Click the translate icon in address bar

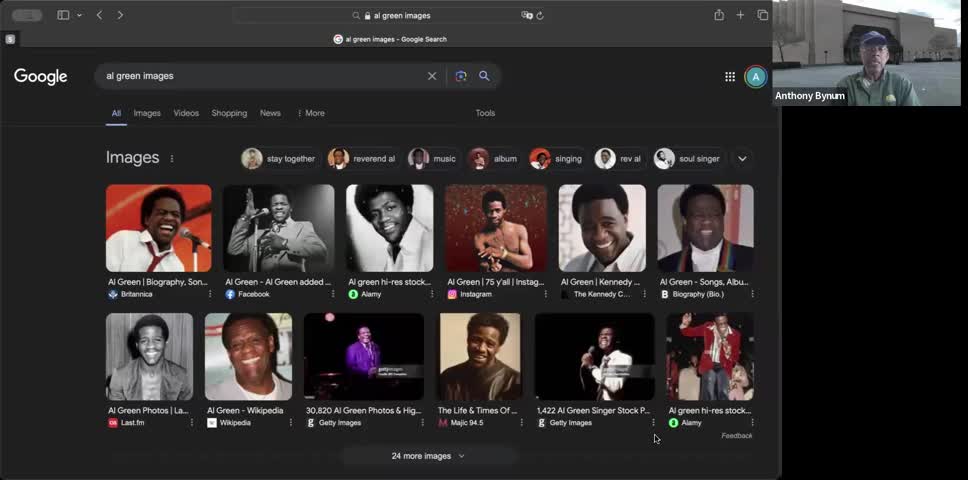527,15
